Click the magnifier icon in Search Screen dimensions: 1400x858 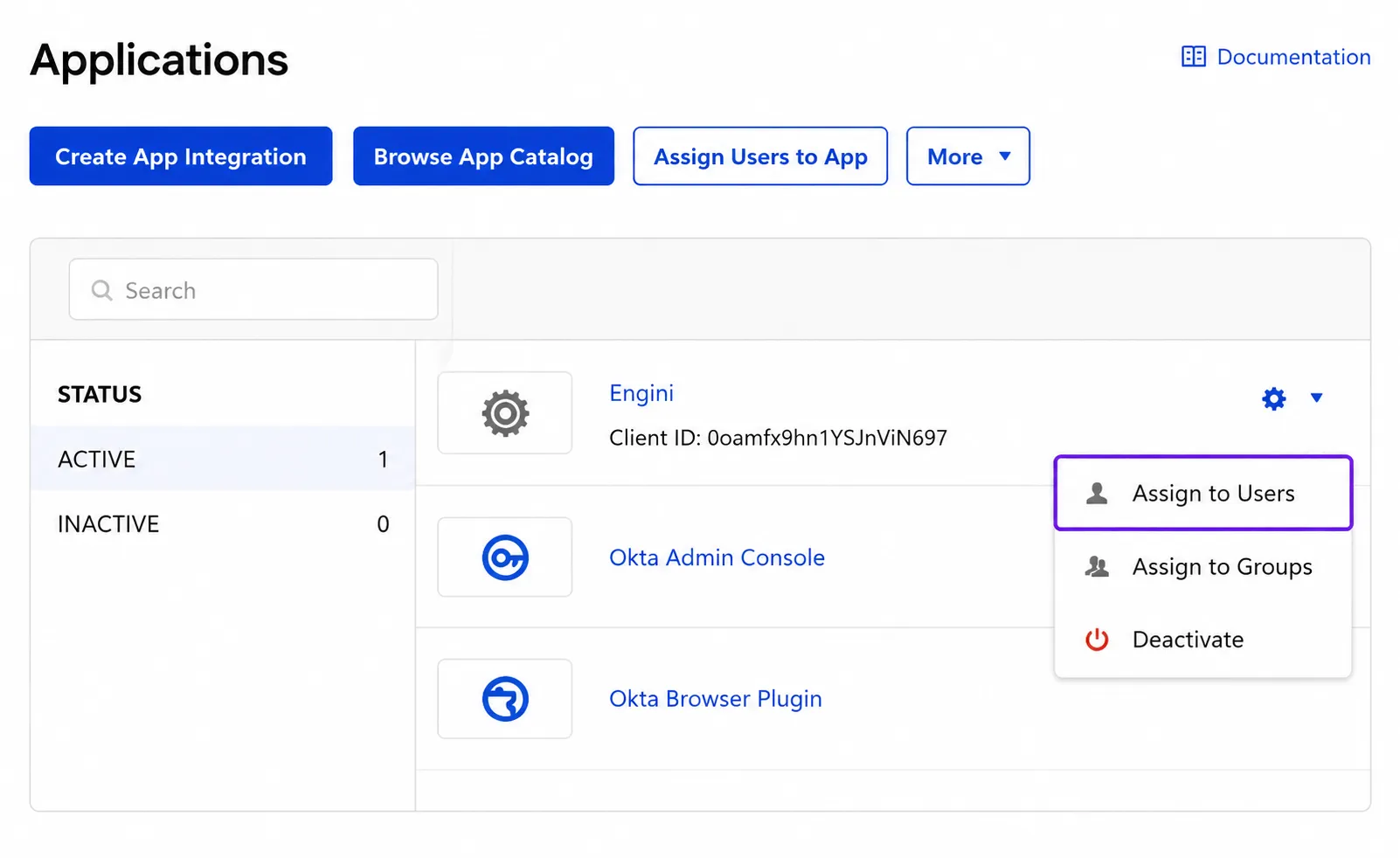[x=102, y=290]
